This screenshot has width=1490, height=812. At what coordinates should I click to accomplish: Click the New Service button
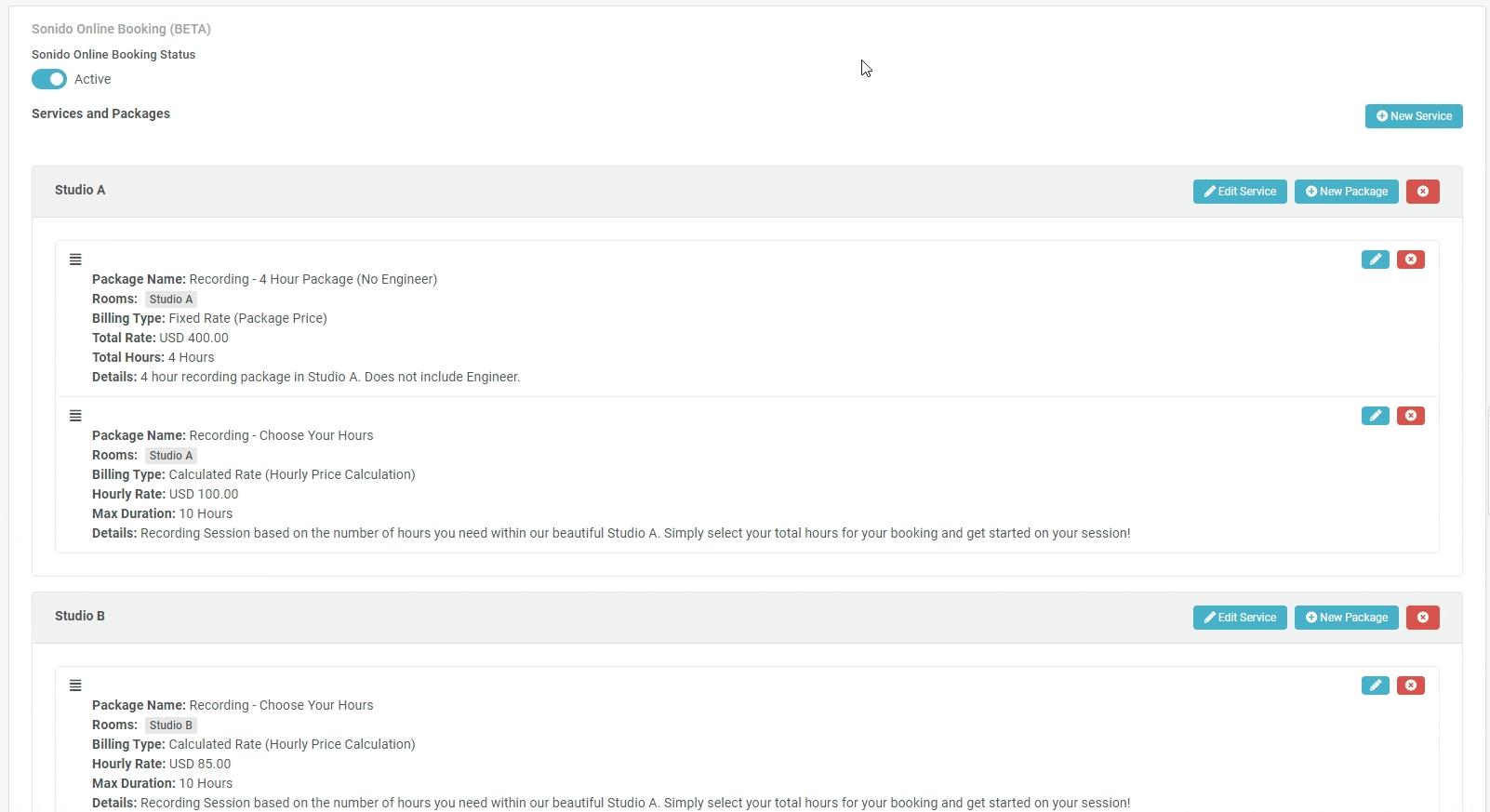pyautogui.click(x=1413, y=116)
